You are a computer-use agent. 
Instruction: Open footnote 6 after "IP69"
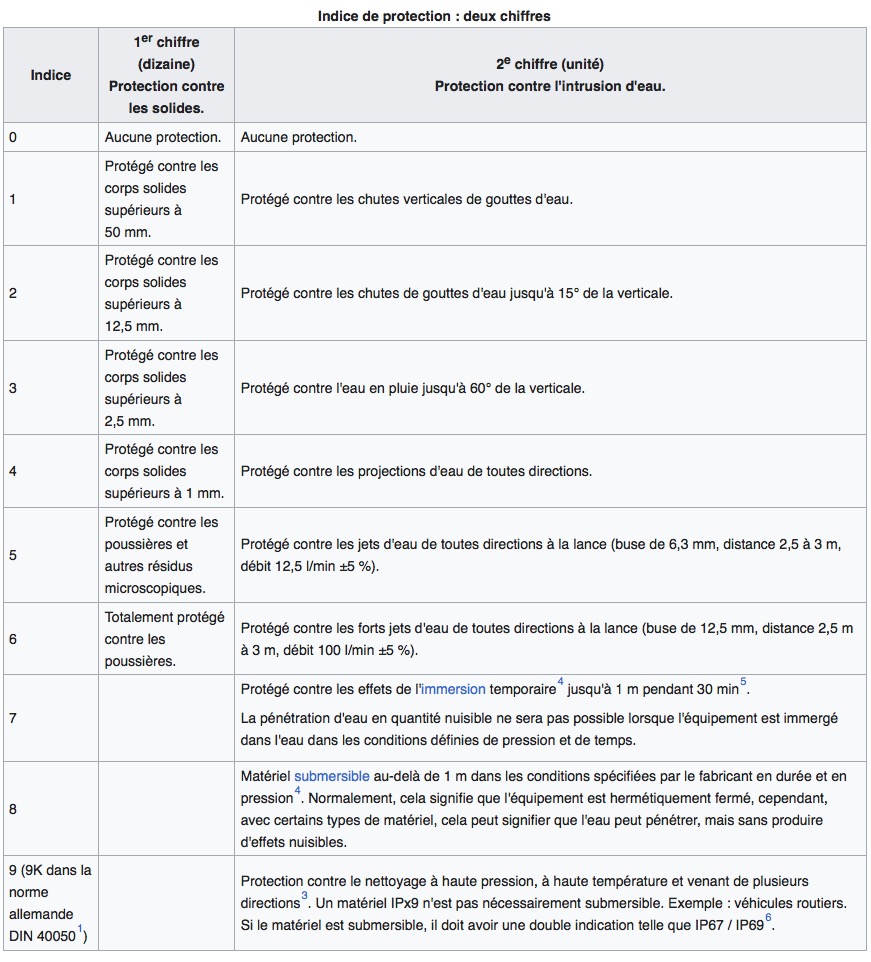click(x=768, y=919)
